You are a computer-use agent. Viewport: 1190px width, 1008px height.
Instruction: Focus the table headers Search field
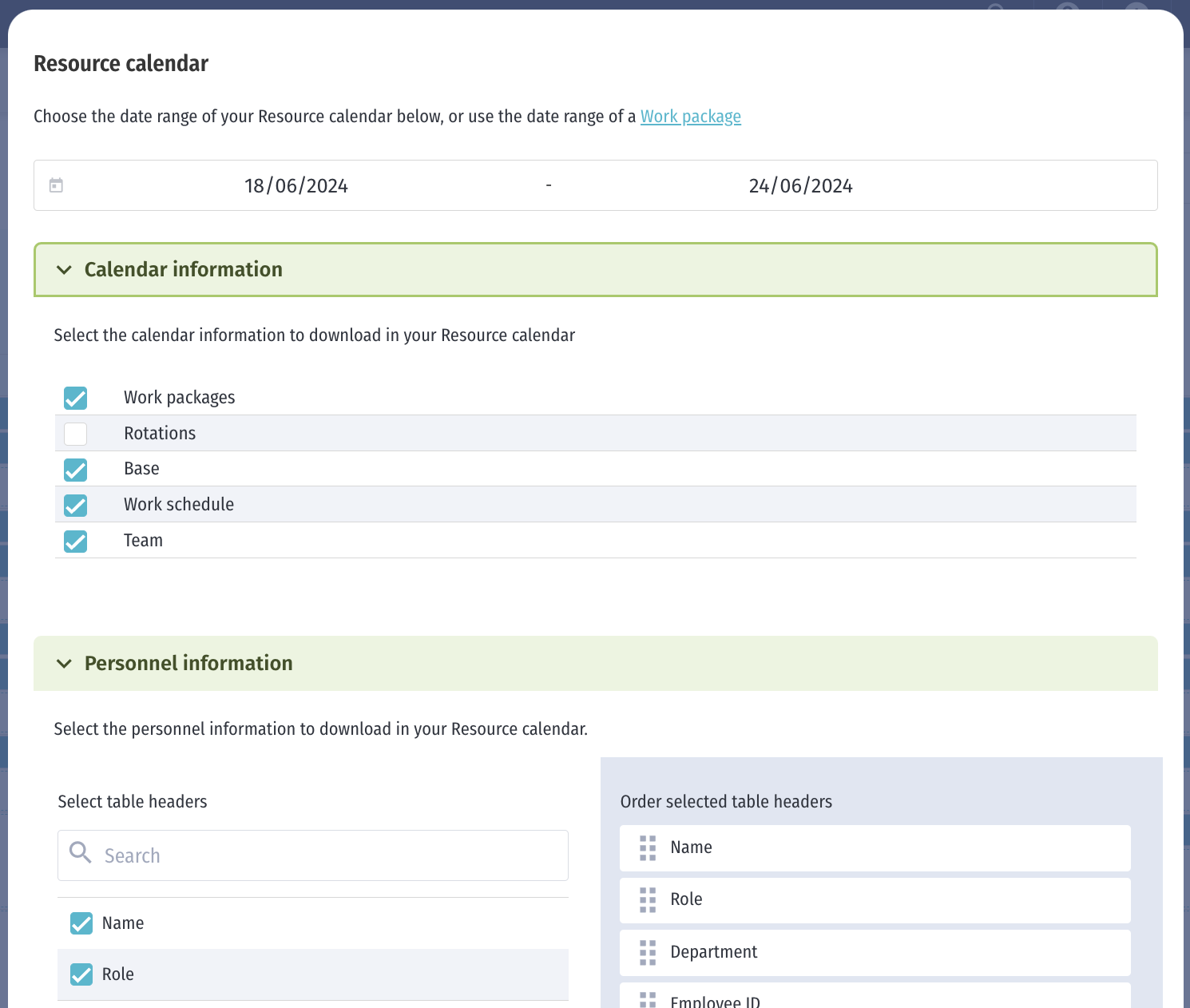coord(313,855)
